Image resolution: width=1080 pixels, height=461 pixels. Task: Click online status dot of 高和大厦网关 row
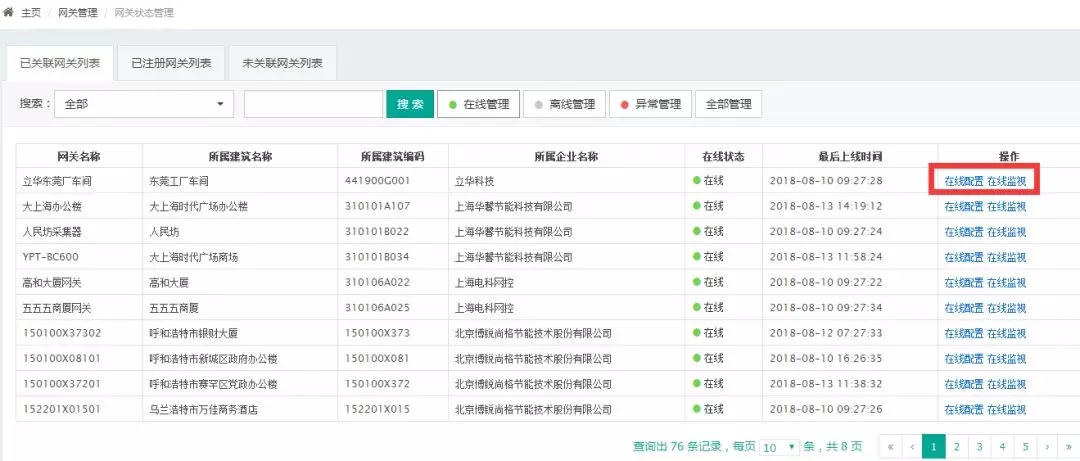tap(696, 283)
